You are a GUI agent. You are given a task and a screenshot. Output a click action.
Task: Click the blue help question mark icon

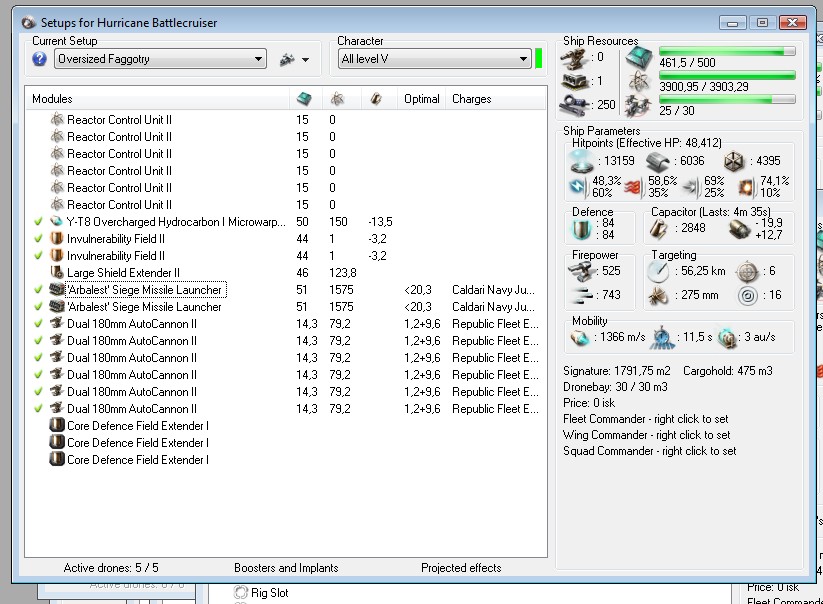(40, 59)
